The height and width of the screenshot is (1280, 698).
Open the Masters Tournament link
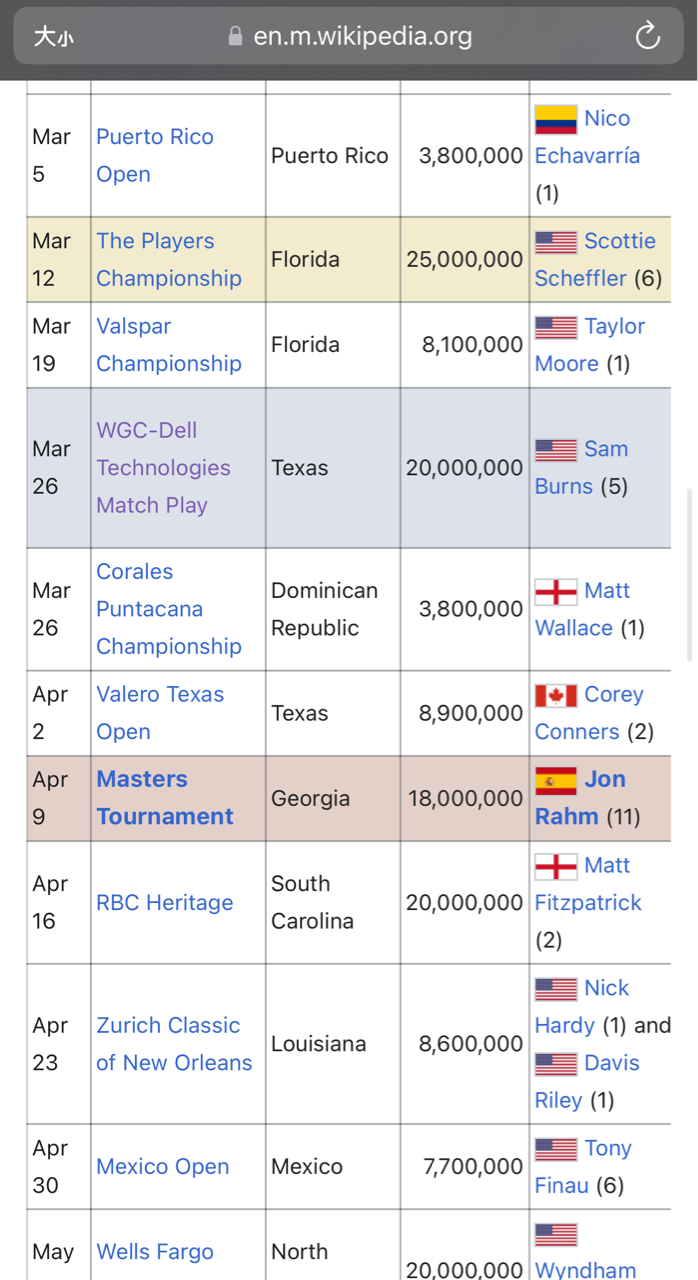165,798
